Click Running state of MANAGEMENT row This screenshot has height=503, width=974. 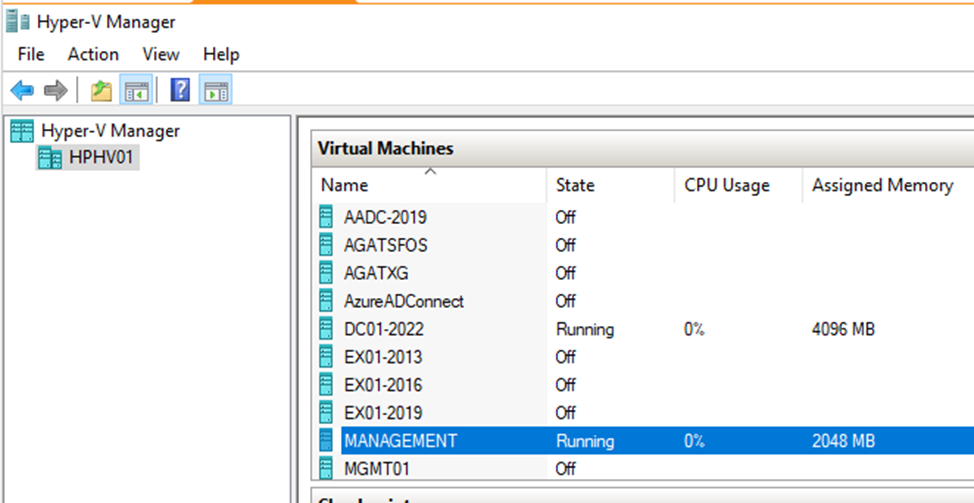tap(585, 440)
